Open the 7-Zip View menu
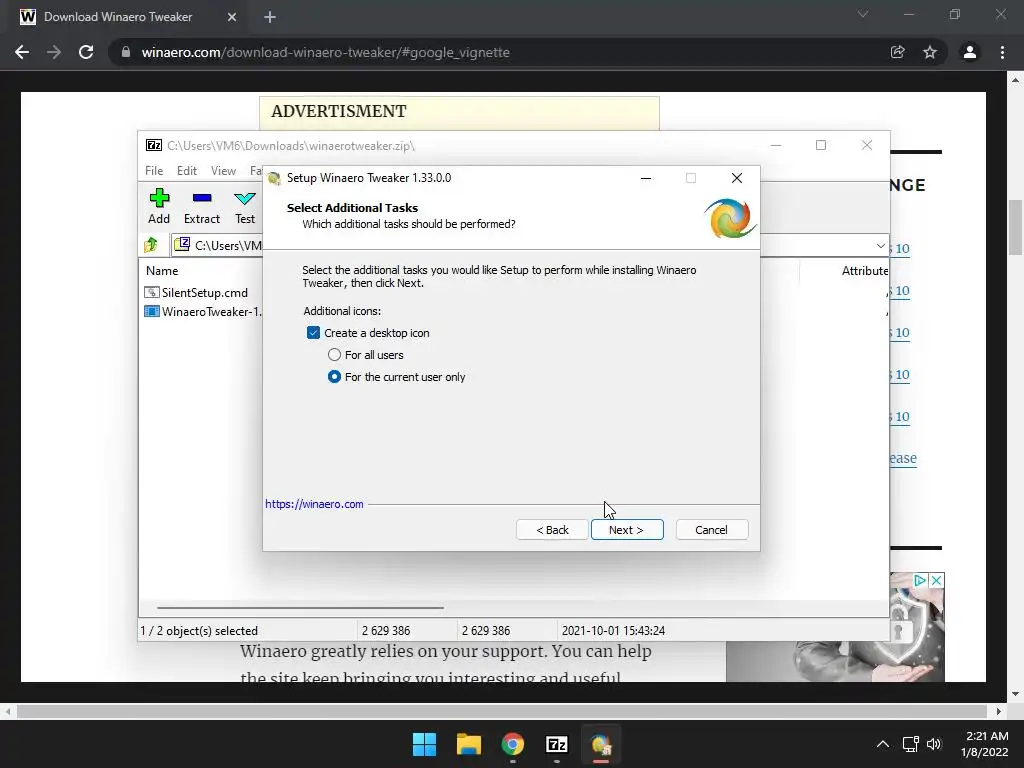1024x768 pixels. click(x=223, y=170)
